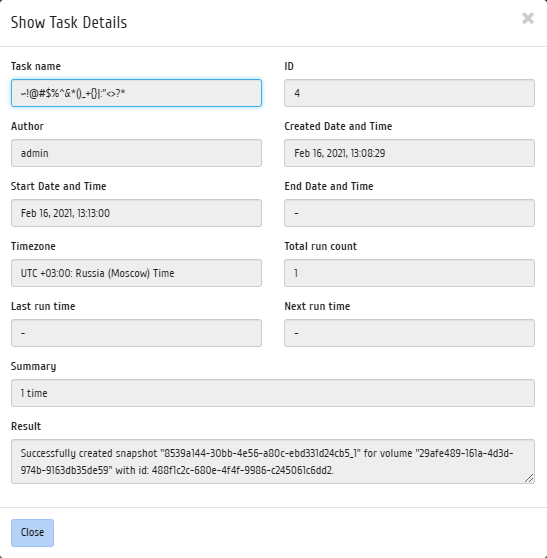This screenshot has height=558, width=547.
Task: Click the Timezone field with Moscow Time
Action: (136, 273)
